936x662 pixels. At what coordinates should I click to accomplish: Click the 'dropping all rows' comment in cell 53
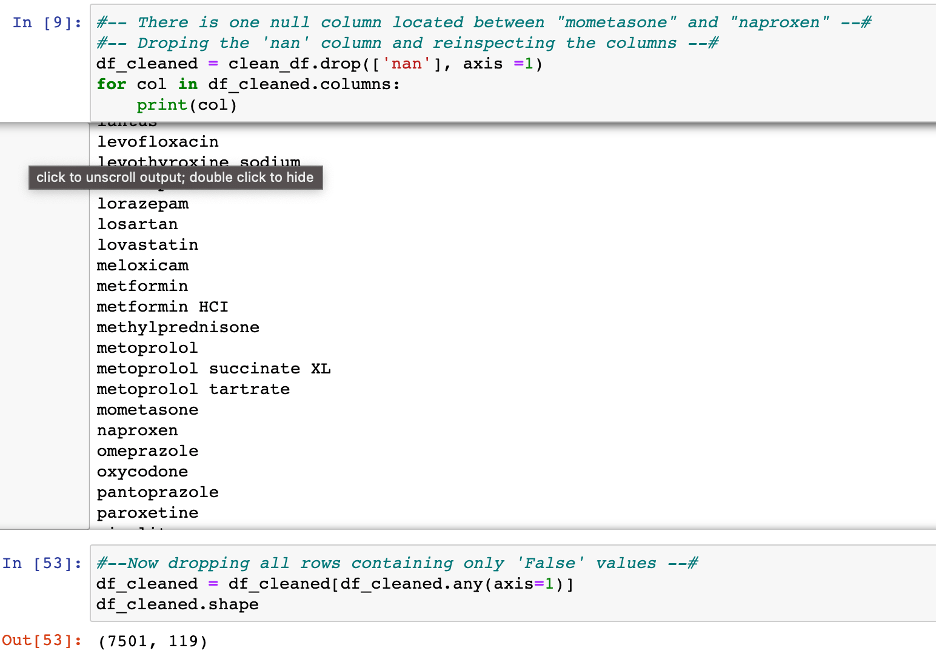pyautogui.click(x=397, y=563)
